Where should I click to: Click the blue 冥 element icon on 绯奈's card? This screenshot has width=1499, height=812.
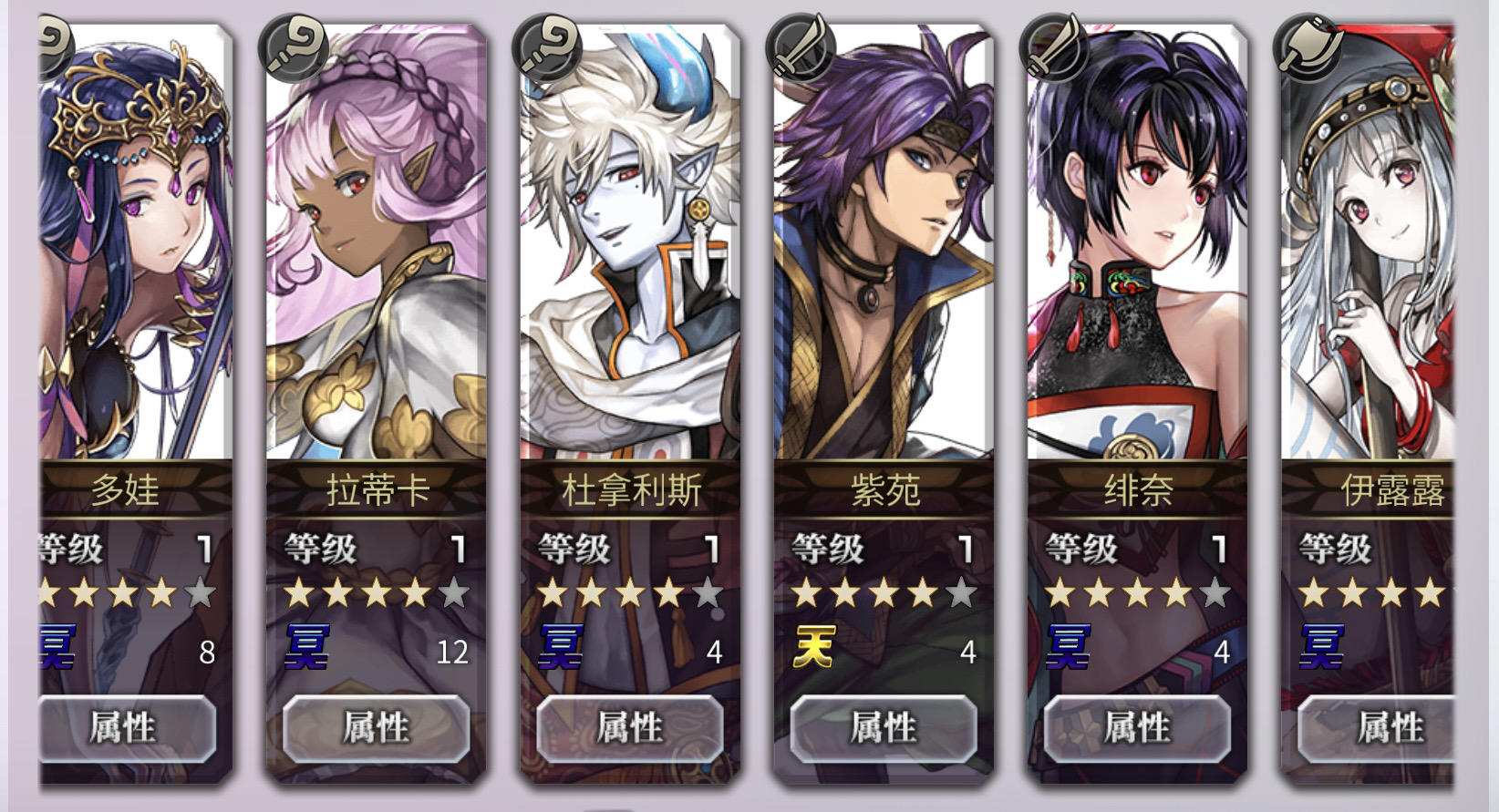1067,648
